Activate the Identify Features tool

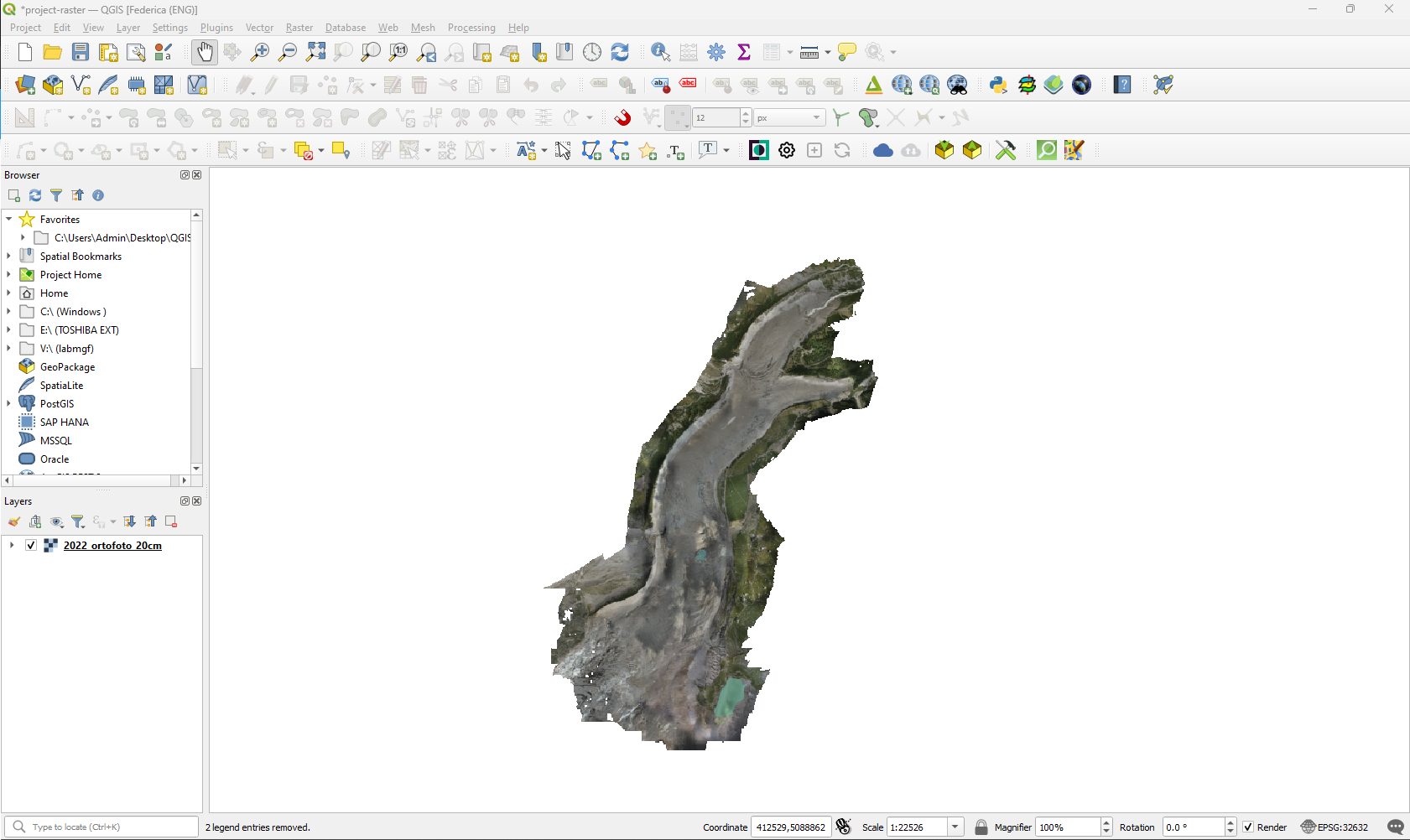[x=661, y=52]
